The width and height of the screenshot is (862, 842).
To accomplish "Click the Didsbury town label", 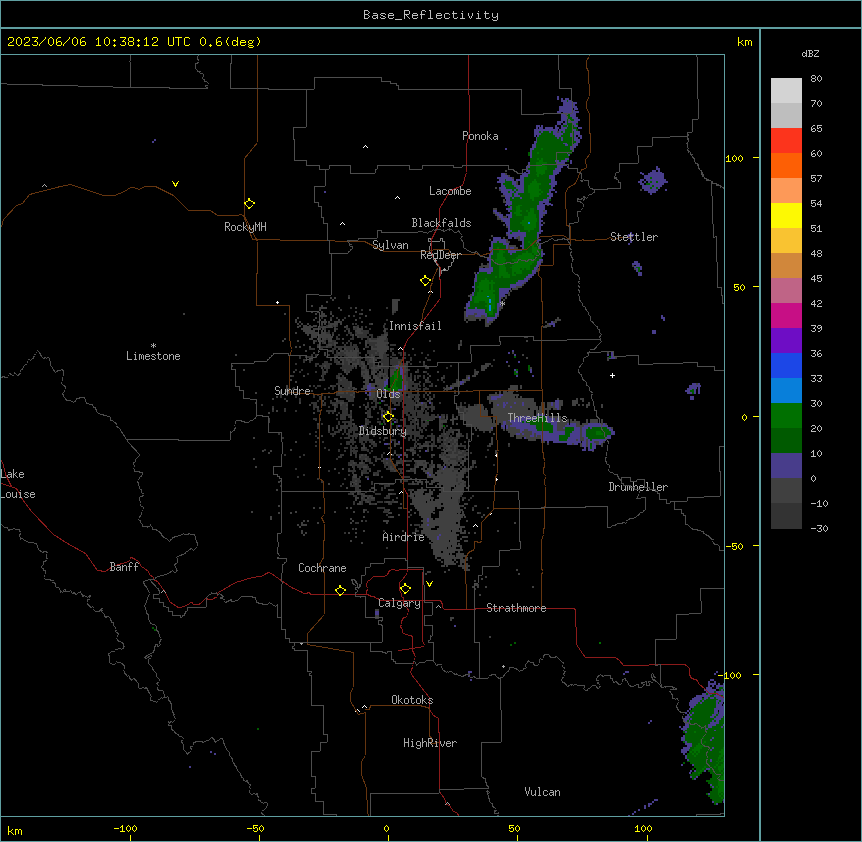I will [383, 431].
